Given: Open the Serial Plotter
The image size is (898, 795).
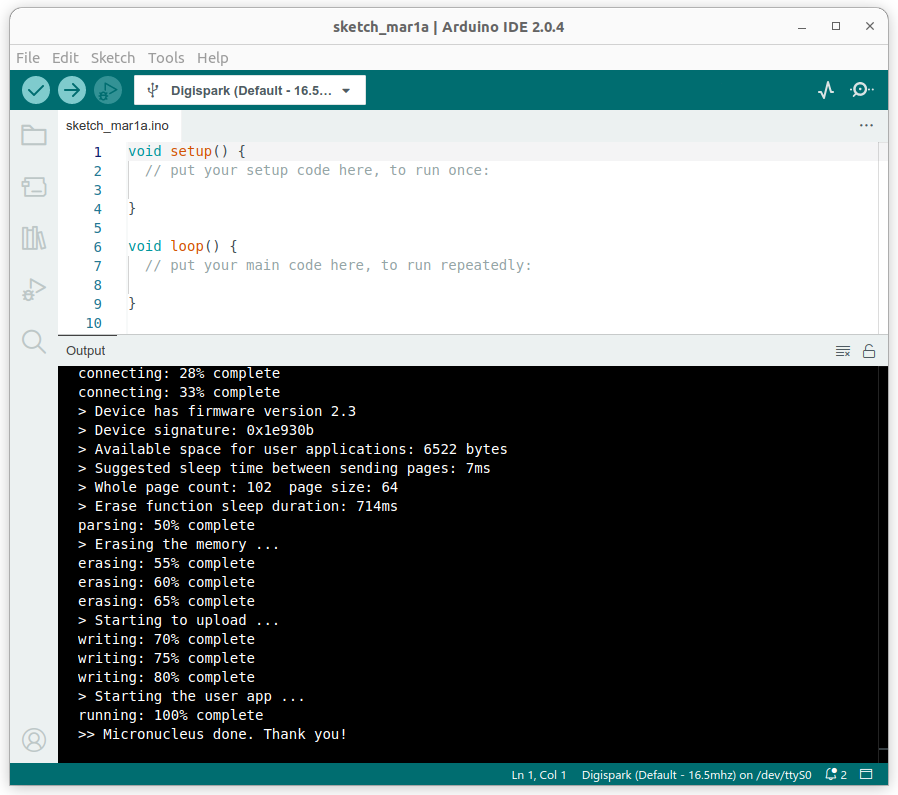Looking at the screenshot, I should point(826,90).
